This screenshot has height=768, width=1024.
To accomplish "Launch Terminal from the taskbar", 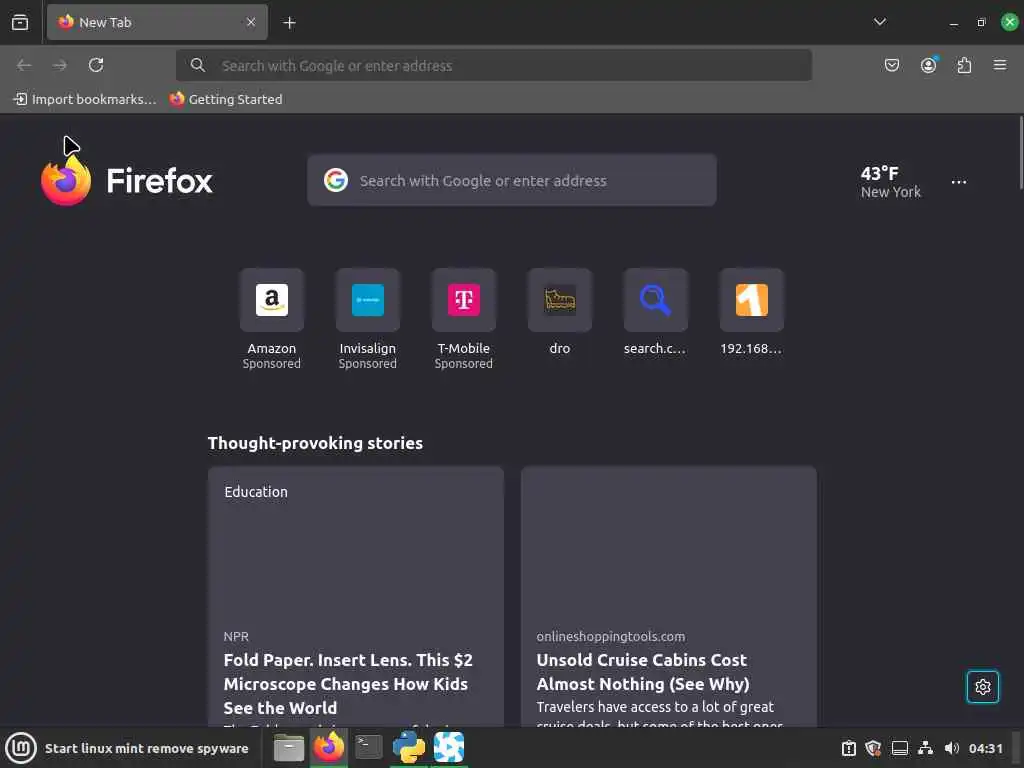I will (368, 747).
